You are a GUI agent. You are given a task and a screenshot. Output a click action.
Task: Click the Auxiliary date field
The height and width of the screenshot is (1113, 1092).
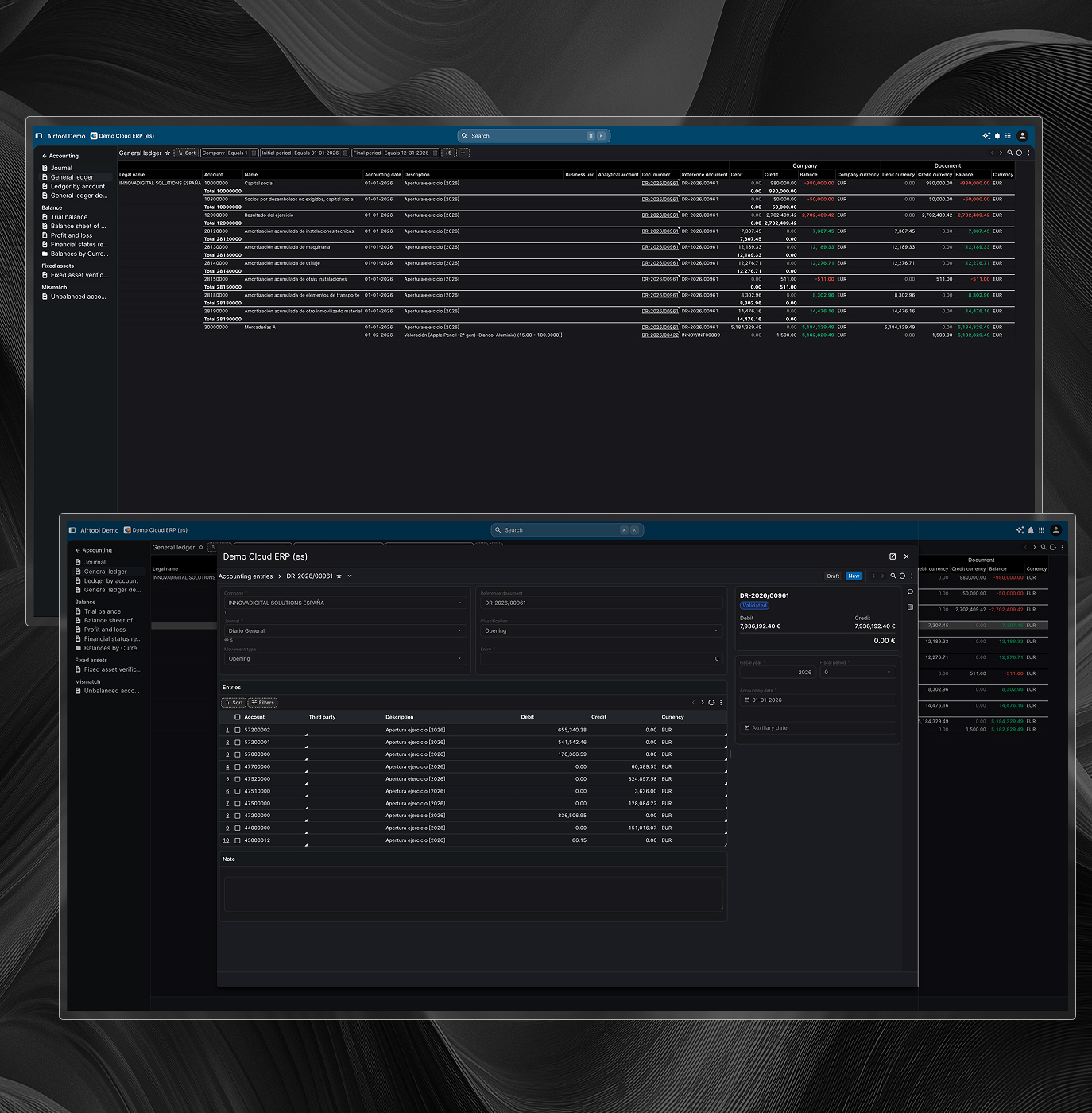pyautogui.click(x=818, y=728)
